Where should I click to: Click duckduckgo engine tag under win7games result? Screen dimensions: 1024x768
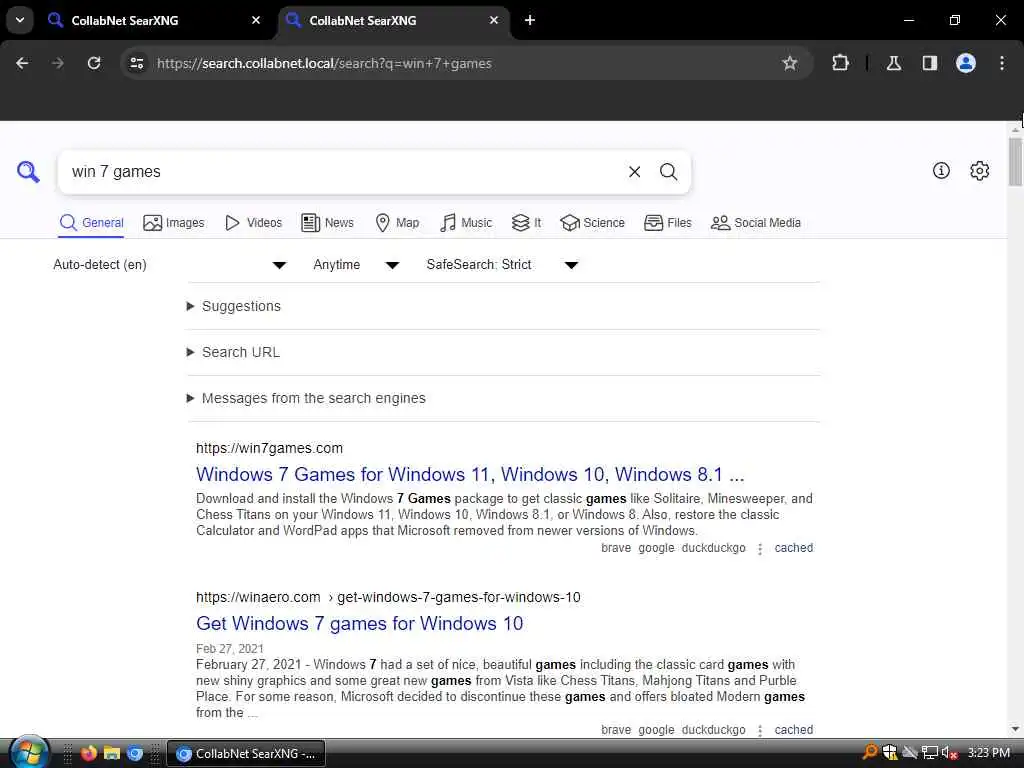(713, 548)
